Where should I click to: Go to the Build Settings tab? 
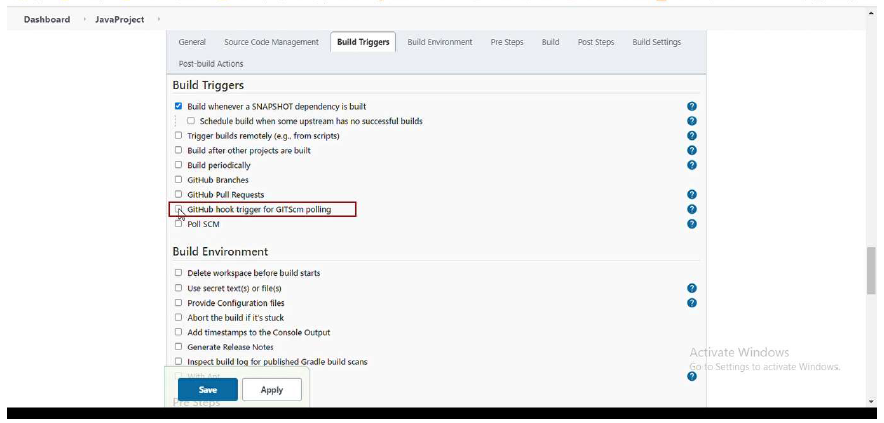(656, 42)
